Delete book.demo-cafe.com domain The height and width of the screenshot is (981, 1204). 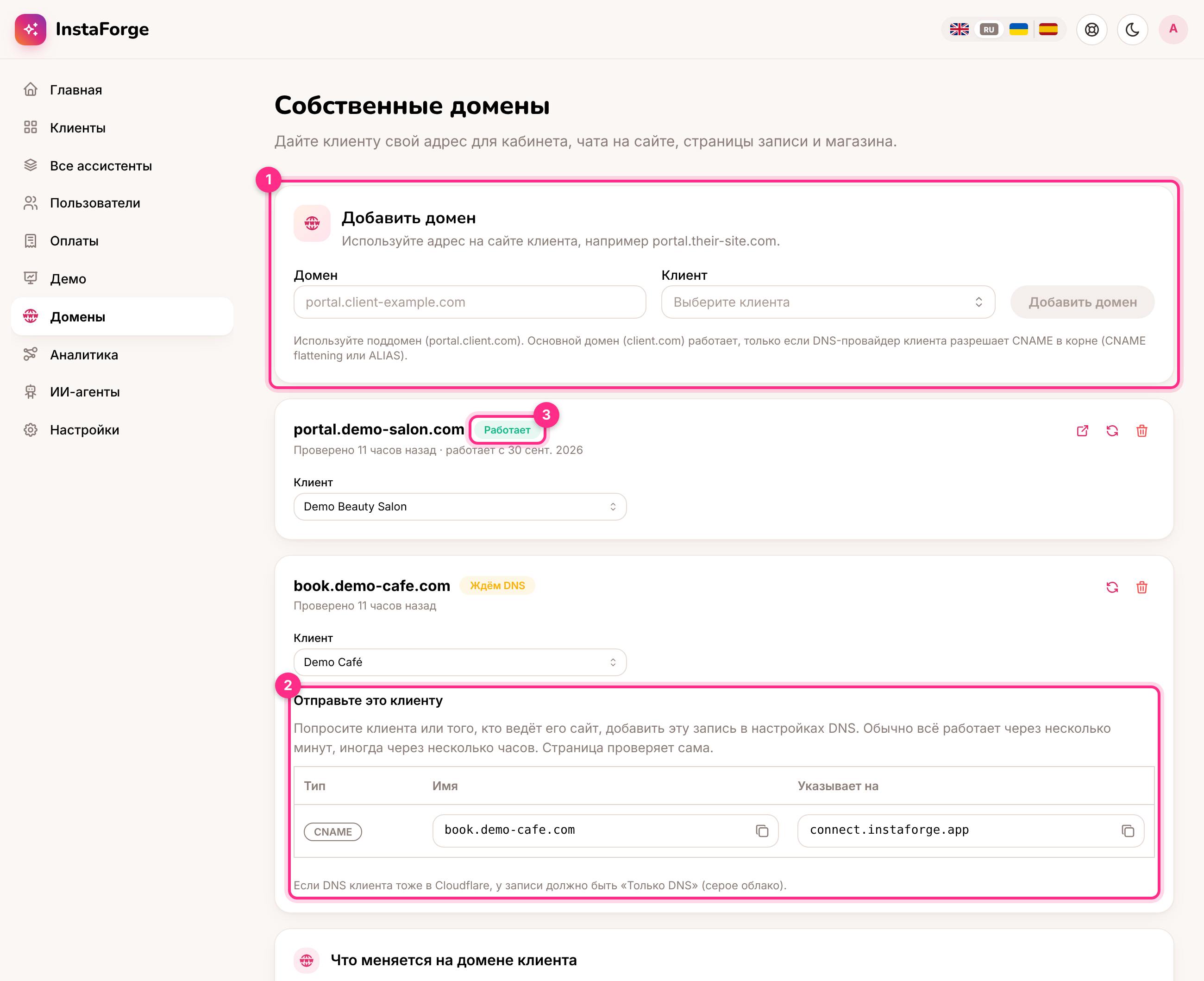[1141, 587]
